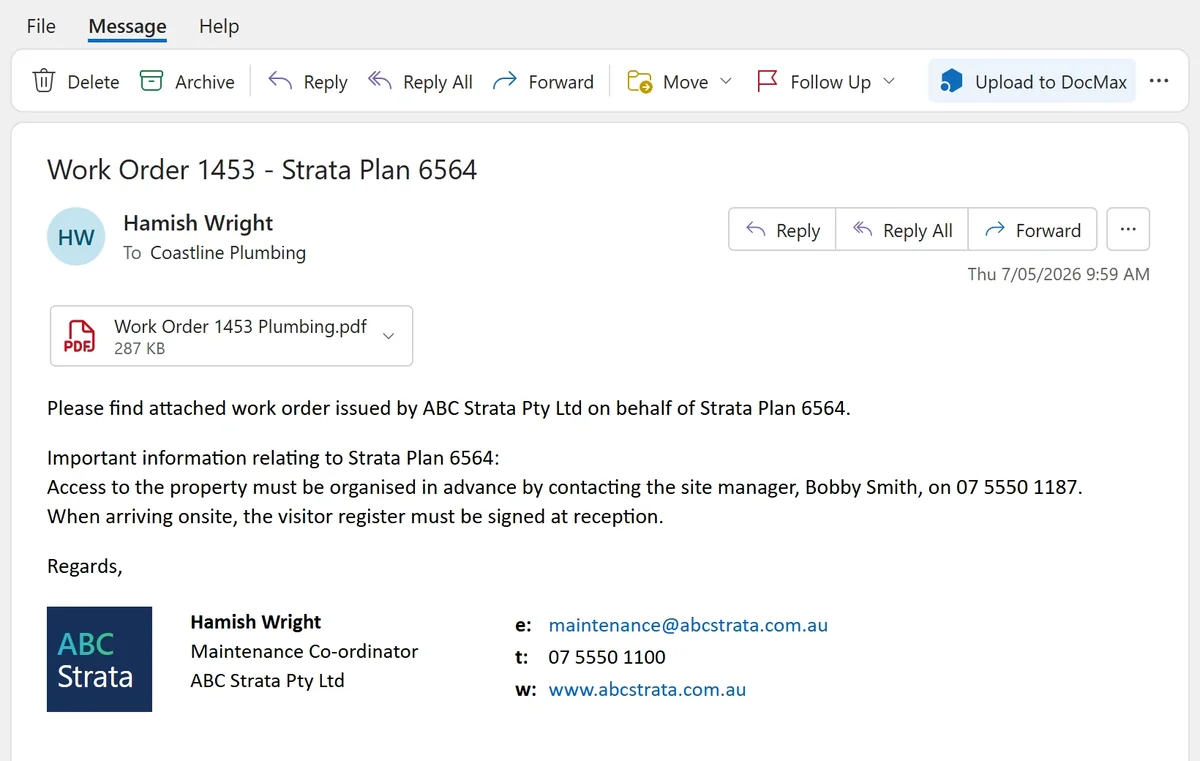Click the date Thu 7/05/2026 9:59 AM

pos(1059,274)
